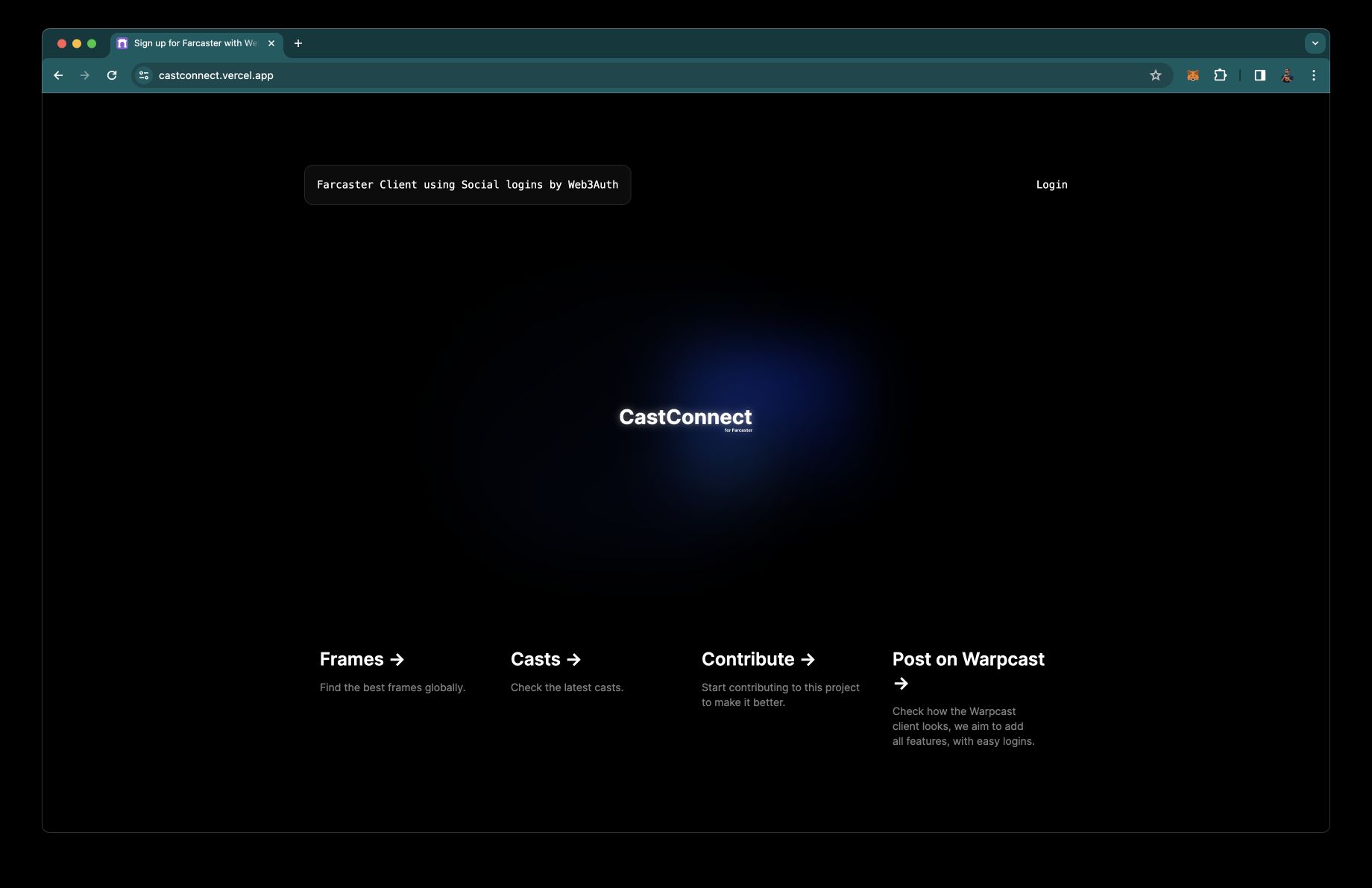
Task: Maximize the window with the green button
Action: point(92,43)
